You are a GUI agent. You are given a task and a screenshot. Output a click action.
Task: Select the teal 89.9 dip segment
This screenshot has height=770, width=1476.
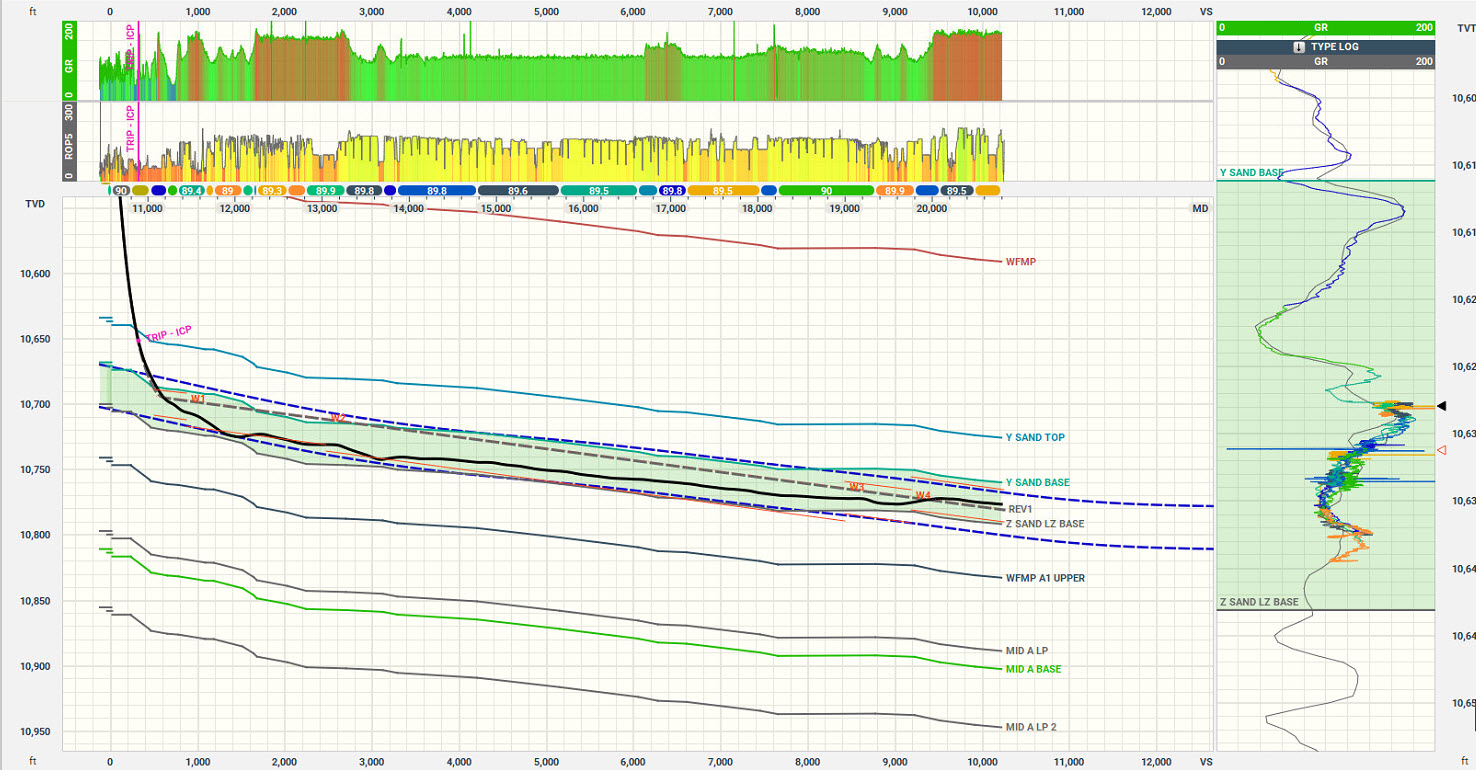point(325,190)
